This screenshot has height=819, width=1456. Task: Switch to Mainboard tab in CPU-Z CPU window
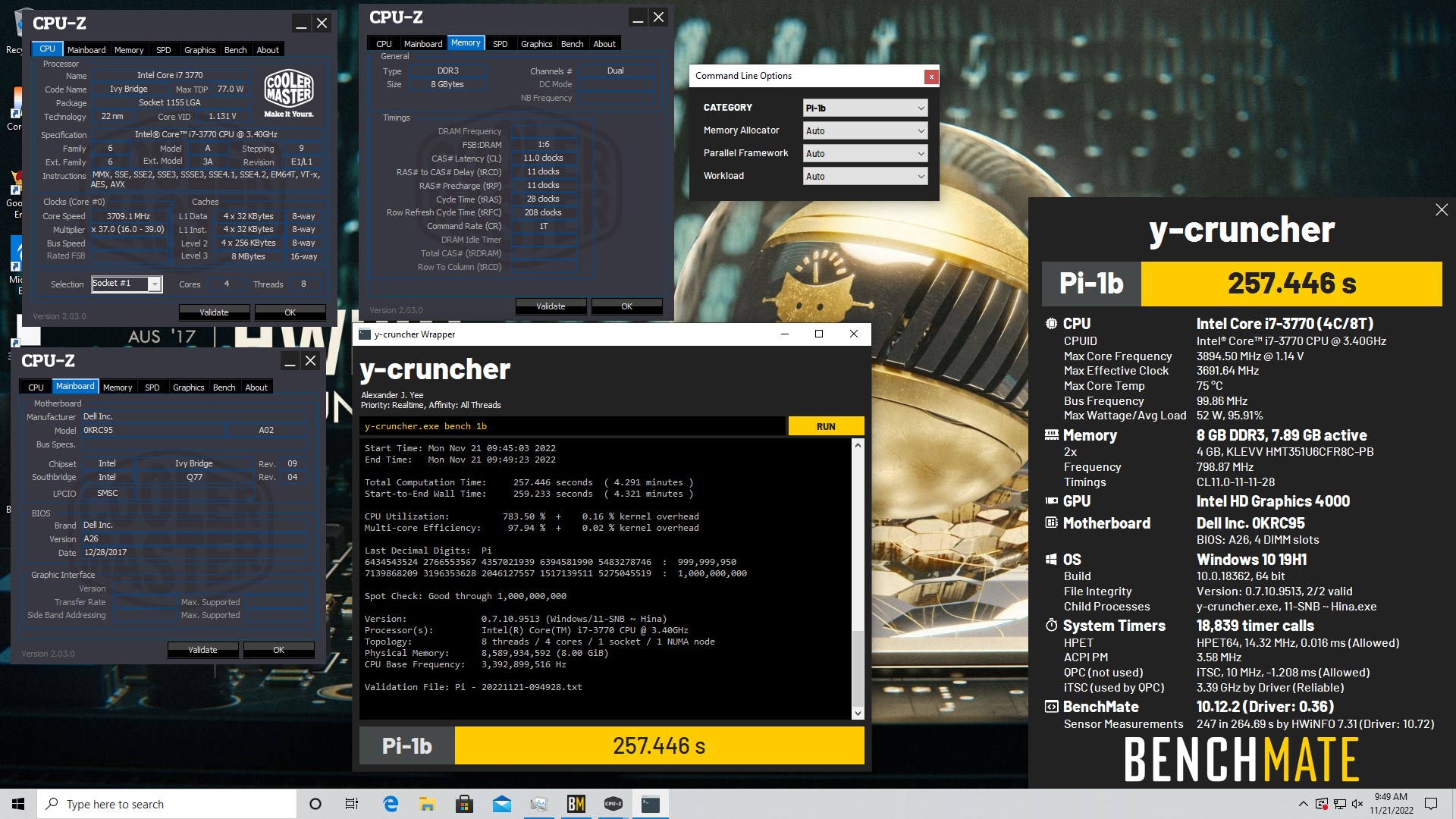pyautogui.click(x=86, y=50)
